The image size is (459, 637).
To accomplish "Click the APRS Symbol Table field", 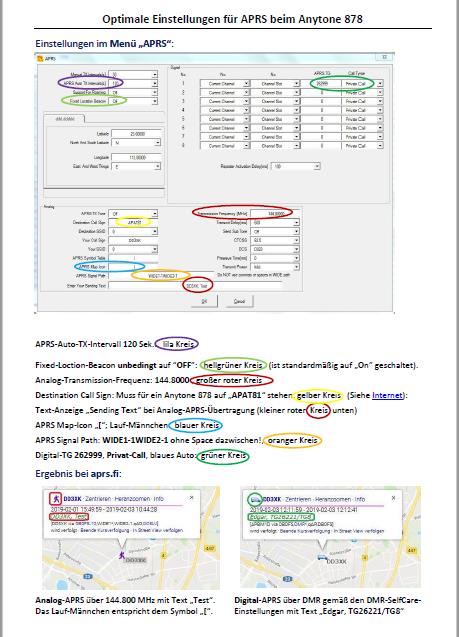I will click(134, 258).
